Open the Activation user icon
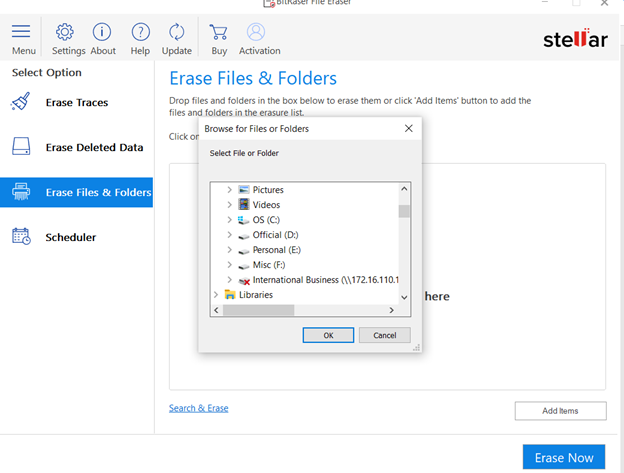This screenshot has height=473, width=624. [255, 32]
